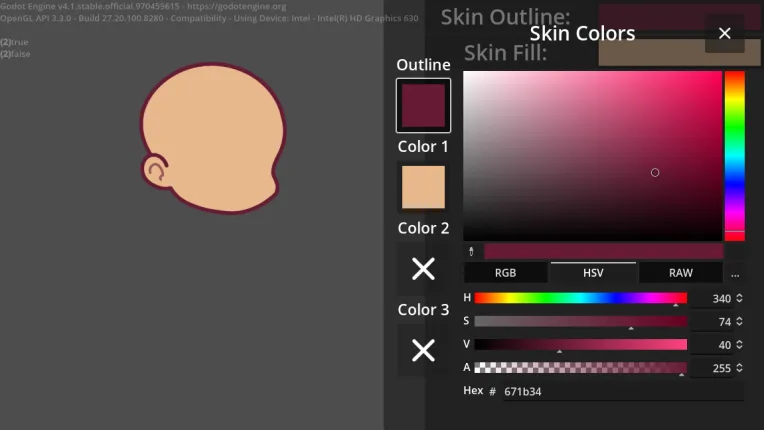Switch to RAW color mode
Viewport: 764px width, 430px height.
coord(680,273)
